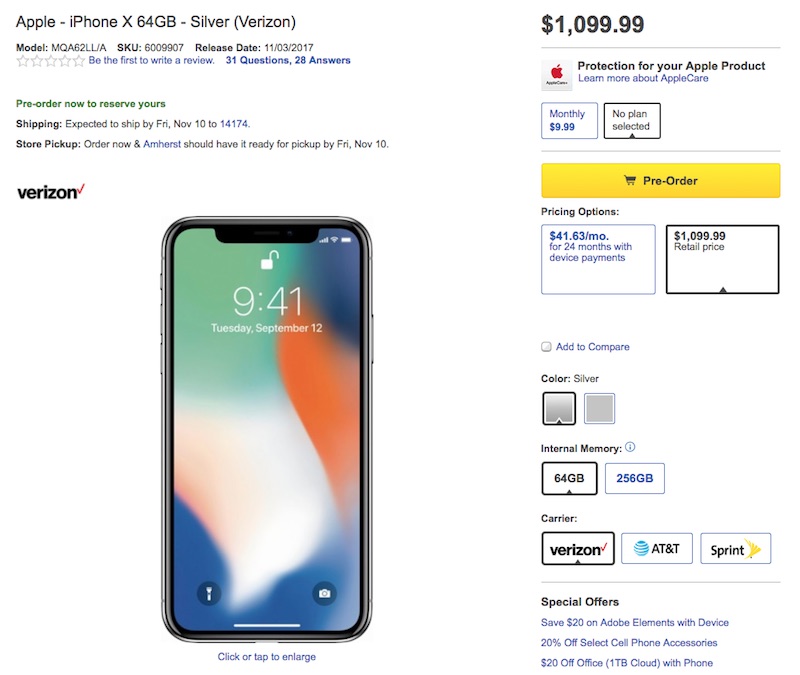Choose the $1,099.99 Retail price option
This screenshot has width=800, height=675.
tap(721, 259)
